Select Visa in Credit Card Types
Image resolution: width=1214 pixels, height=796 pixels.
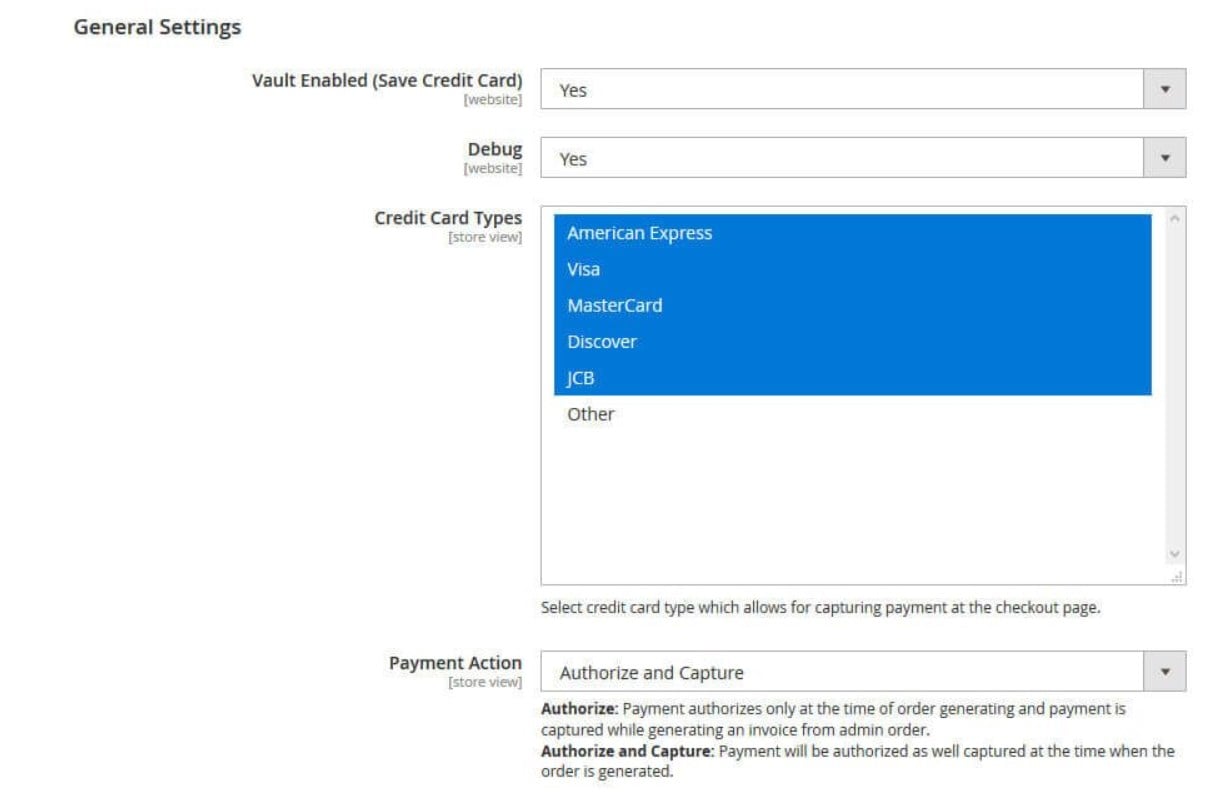click(x=852, y=269)
